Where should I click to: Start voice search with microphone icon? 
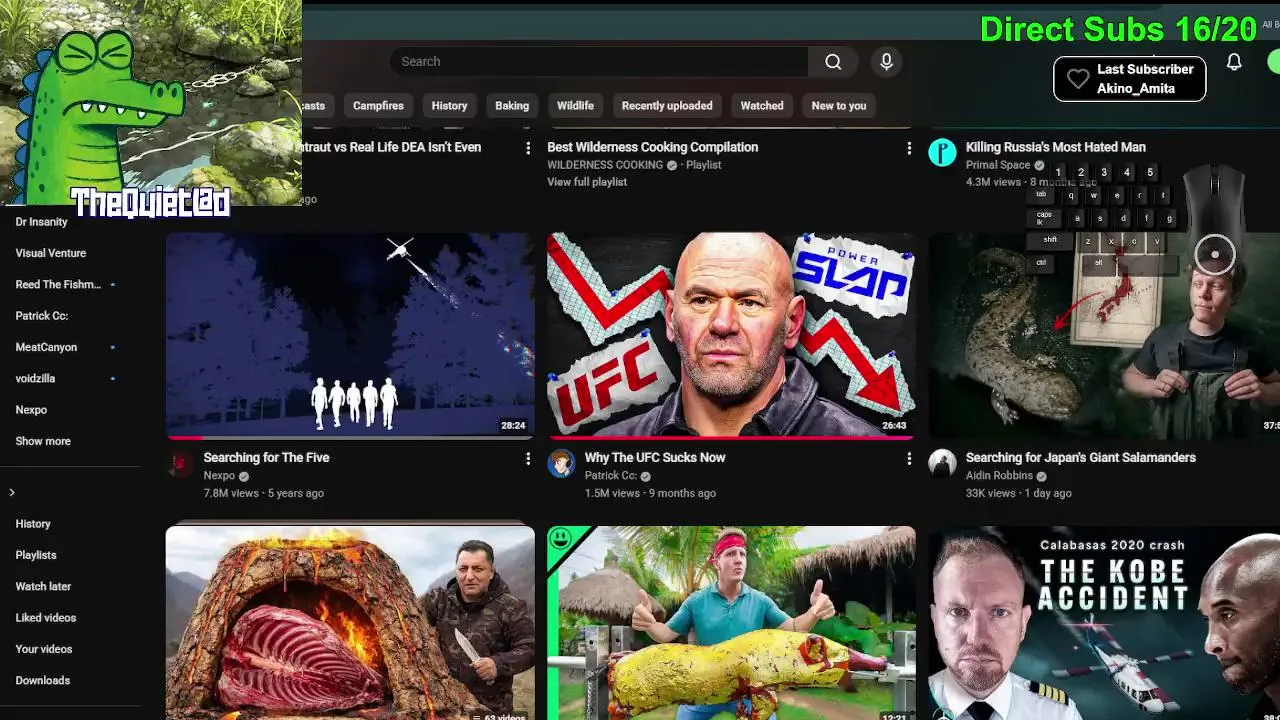[886, 62]
